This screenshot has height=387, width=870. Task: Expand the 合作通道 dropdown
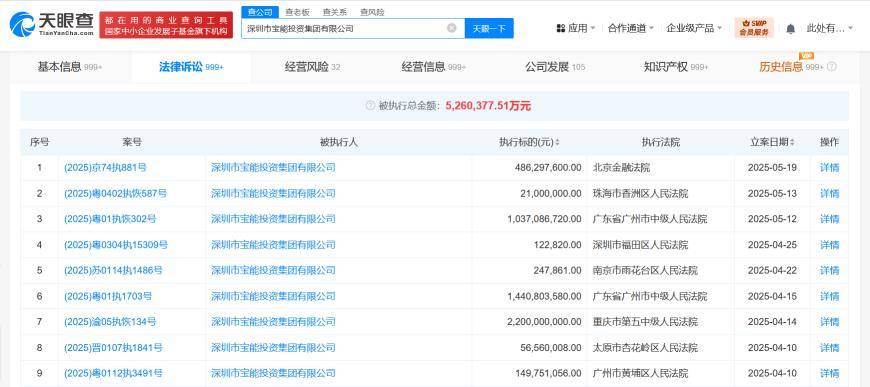tap(630, 28)
